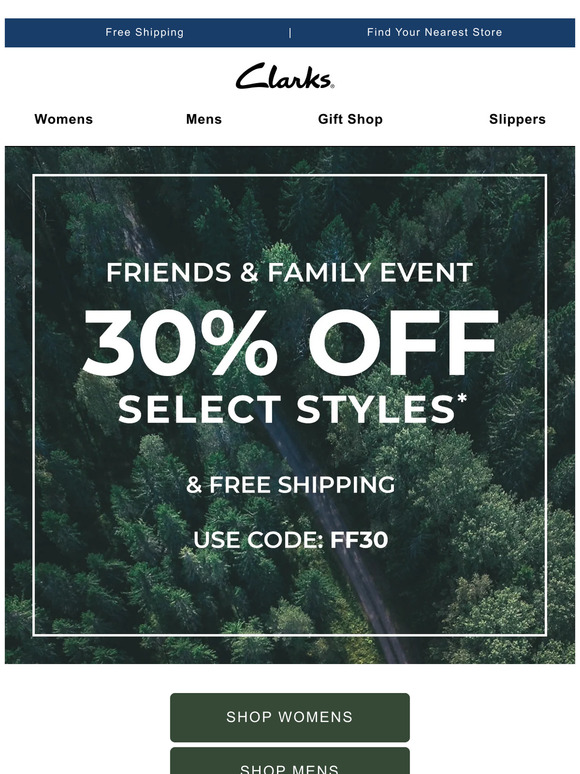The image size is (580, 774).
Task: Click the Friends & Family Event heading
Action: pos(290,272)
